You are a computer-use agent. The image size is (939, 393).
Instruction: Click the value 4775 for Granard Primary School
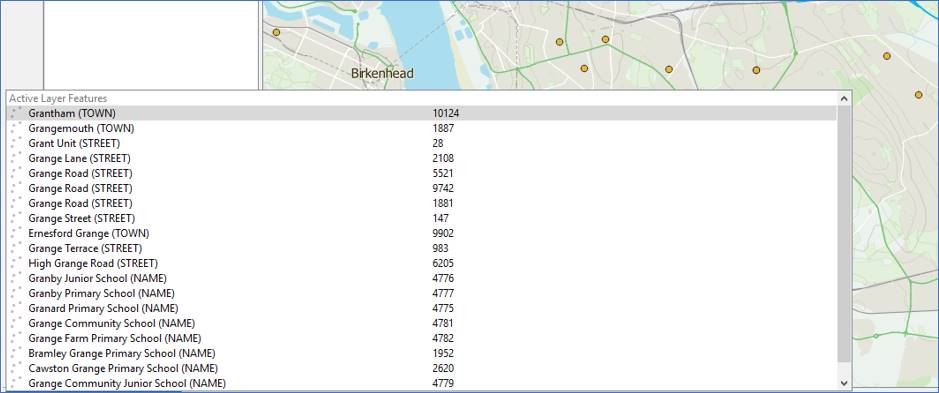click(x=443, y=308)
